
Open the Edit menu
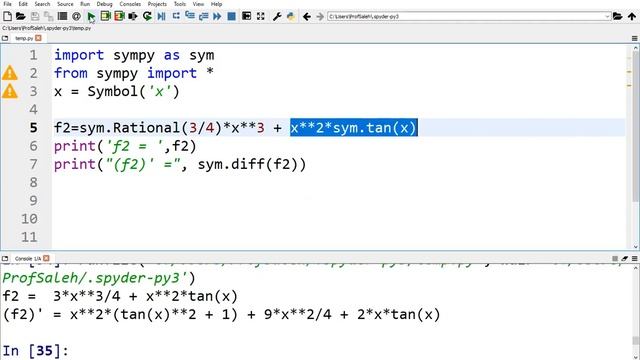23,4
